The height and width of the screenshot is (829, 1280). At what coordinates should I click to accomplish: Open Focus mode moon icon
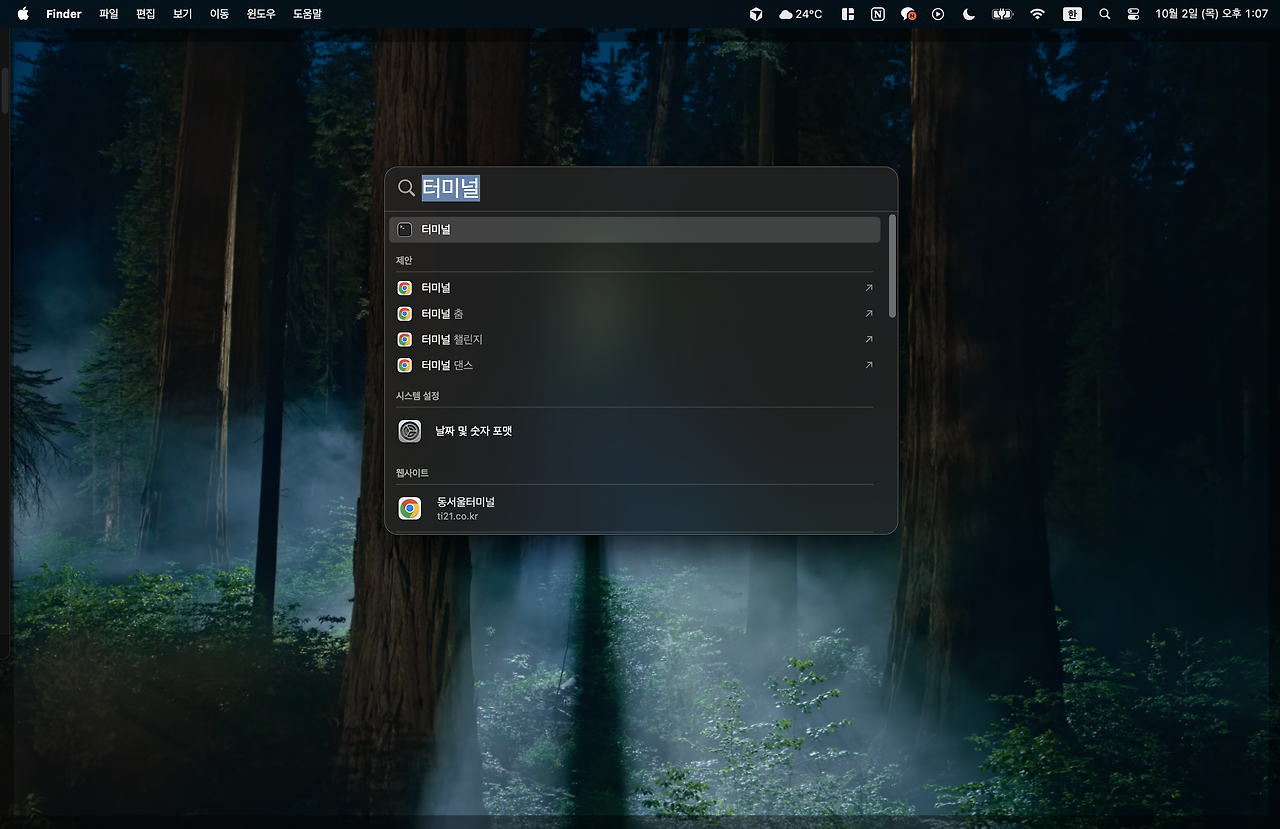tap(968, 14)
